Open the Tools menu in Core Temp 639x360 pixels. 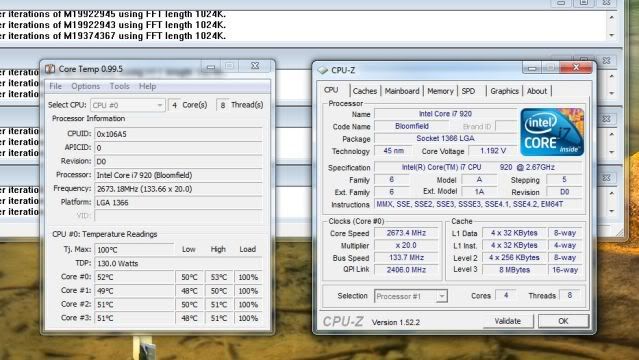click(x=119, y=86)
